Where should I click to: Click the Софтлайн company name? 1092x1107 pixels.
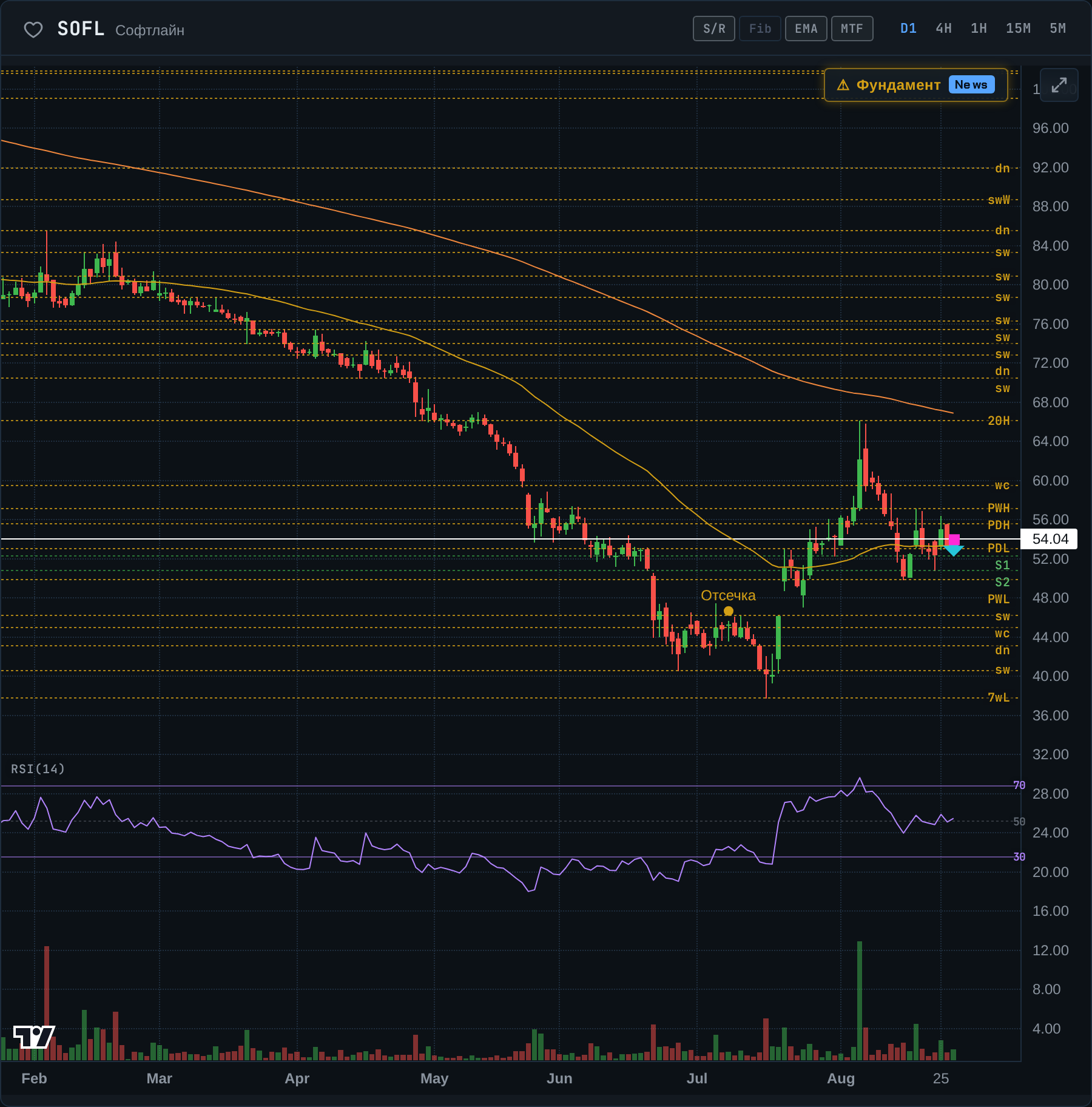(150, 30)
